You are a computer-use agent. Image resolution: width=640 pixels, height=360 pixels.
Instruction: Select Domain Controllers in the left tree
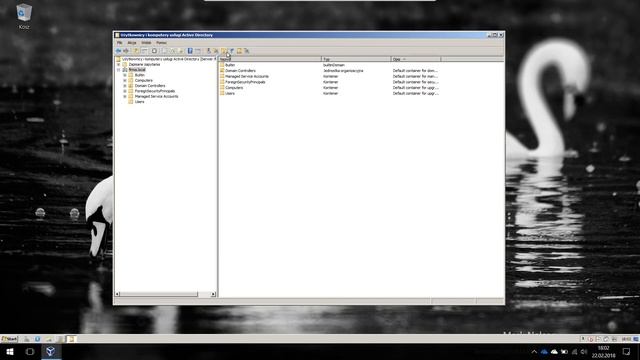[x=150, y=86]
